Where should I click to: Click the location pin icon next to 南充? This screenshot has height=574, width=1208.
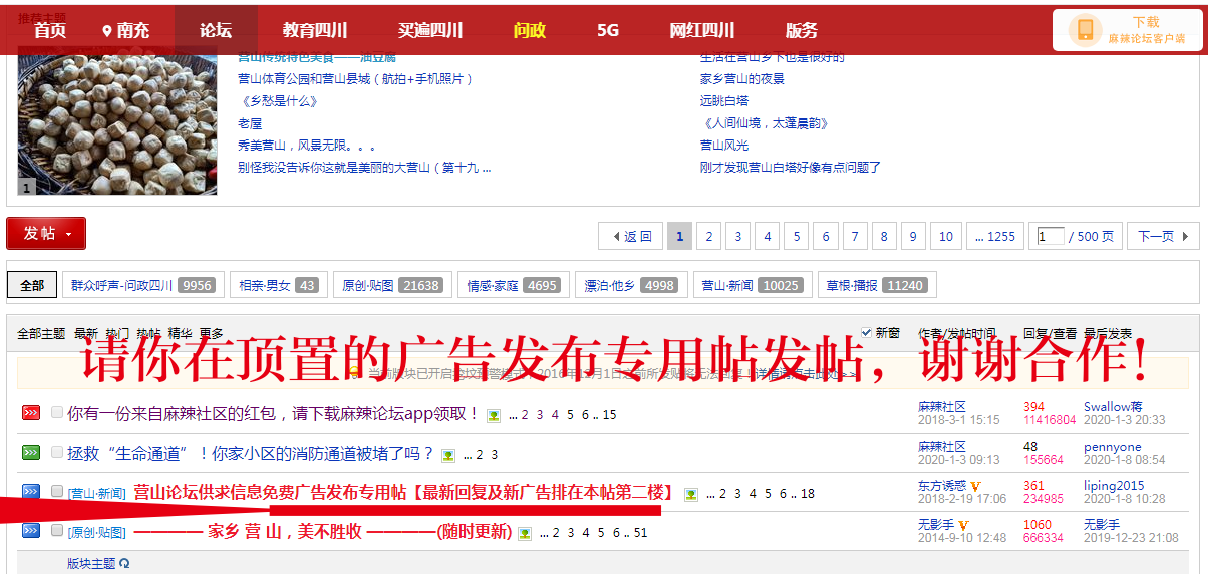(x=107, y=31)
